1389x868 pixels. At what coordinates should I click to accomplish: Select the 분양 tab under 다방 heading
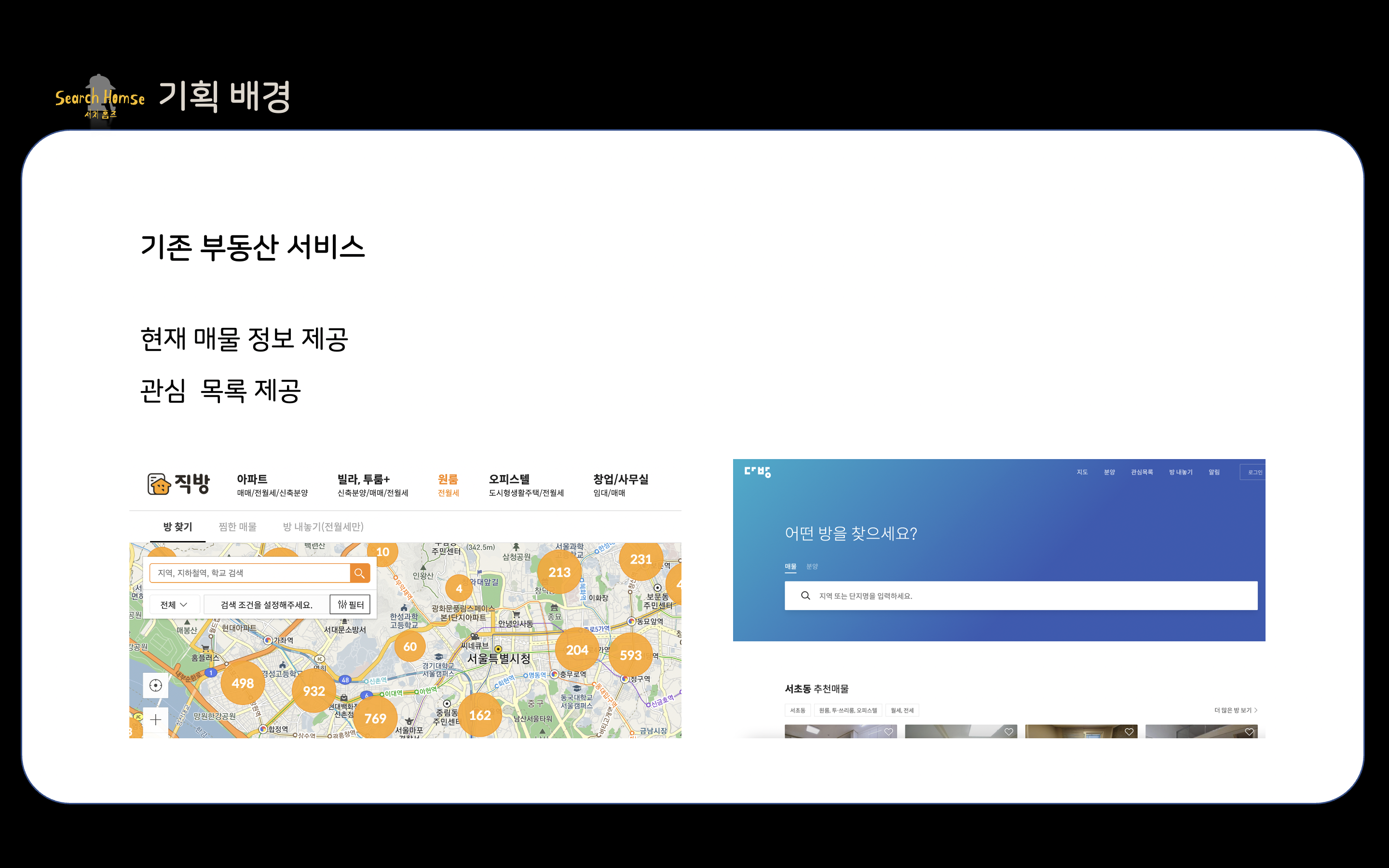click(812, 567)
